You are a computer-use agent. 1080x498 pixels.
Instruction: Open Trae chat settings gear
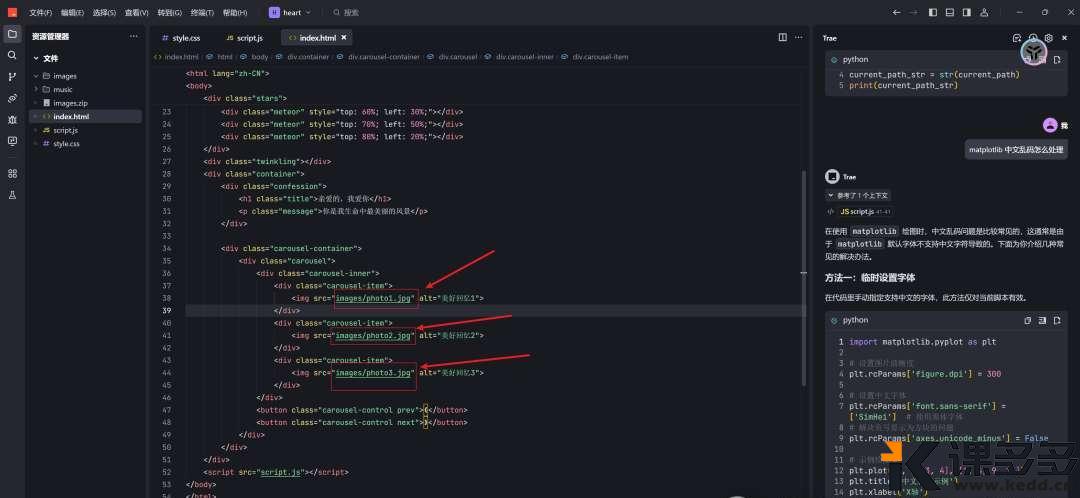1048,38
